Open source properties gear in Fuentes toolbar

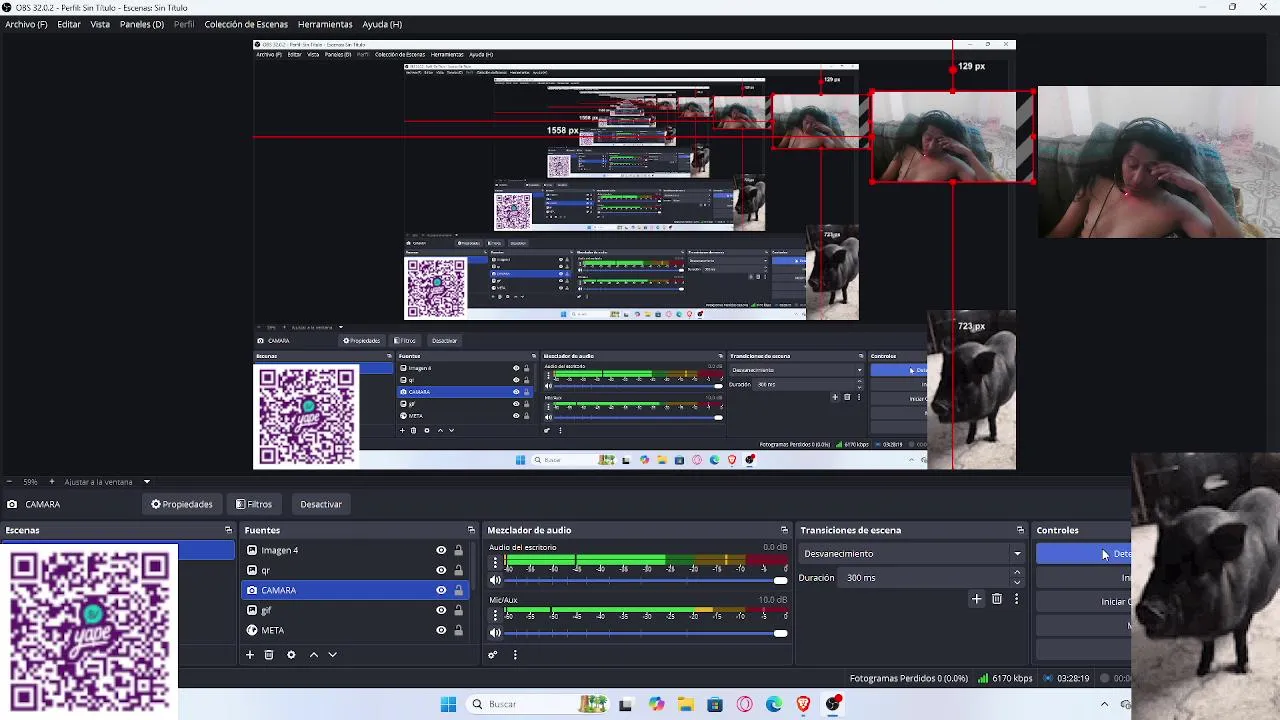pyautogui.click(x=291, y=655)
